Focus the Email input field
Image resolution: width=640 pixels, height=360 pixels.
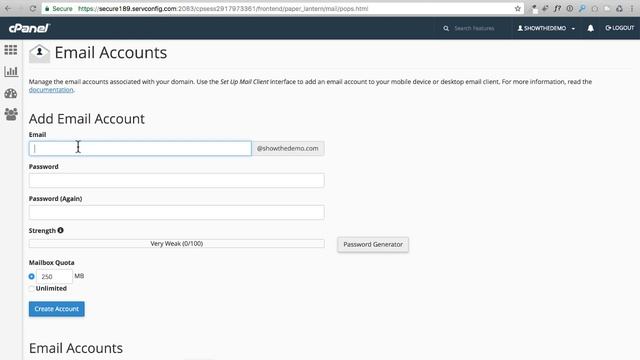(x=140, y=149)
